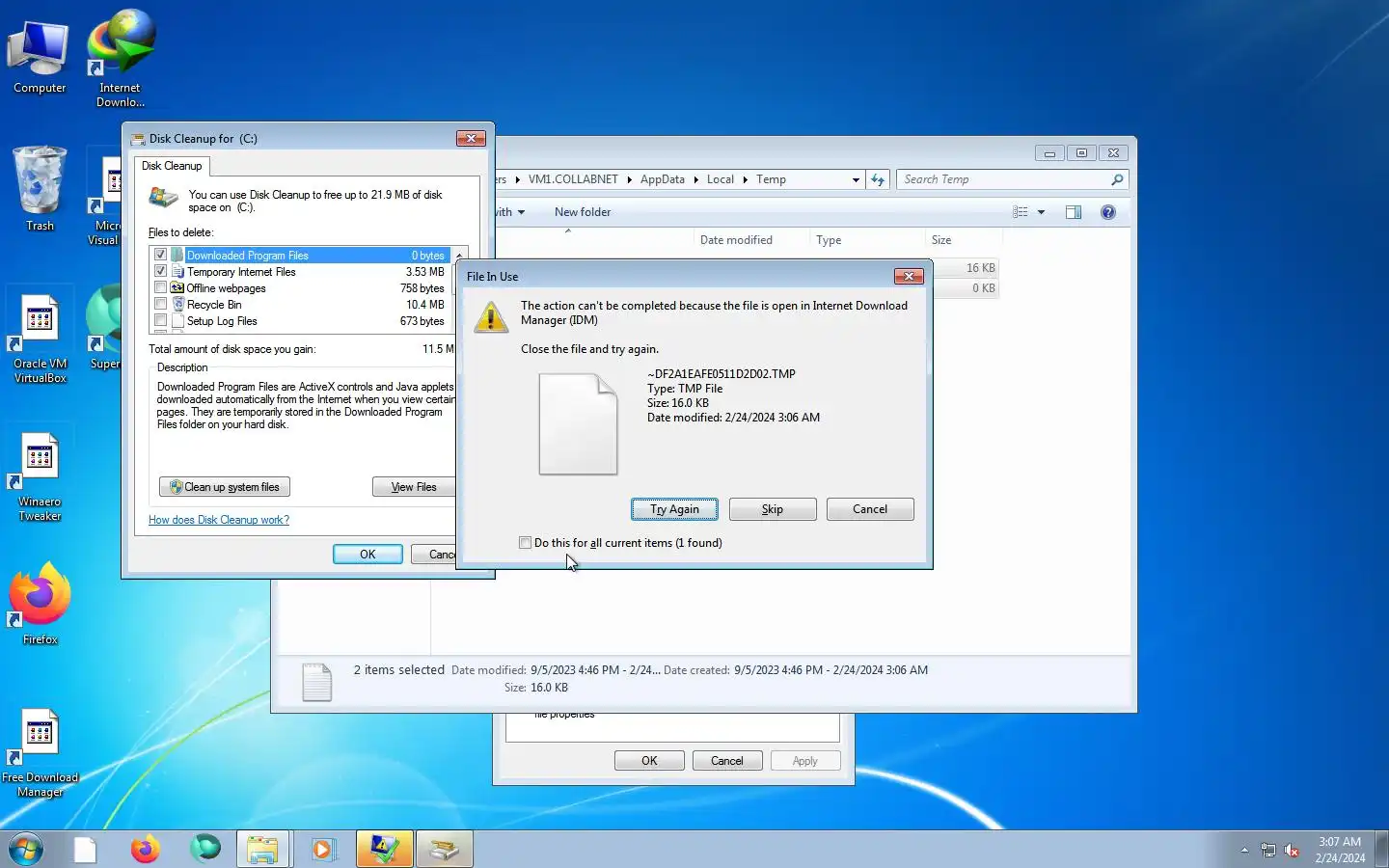Open the Computer desktop icon

pos(40,56)
